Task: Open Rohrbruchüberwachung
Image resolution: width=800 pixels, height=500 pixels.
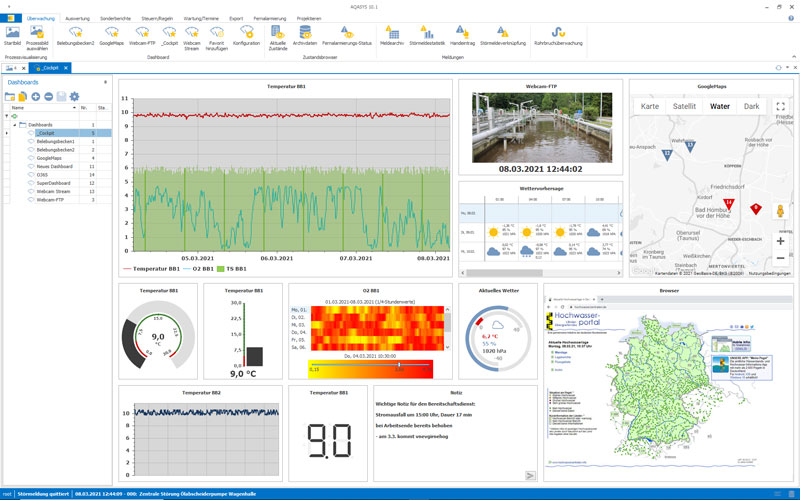Action: click(x=558, y=37)
